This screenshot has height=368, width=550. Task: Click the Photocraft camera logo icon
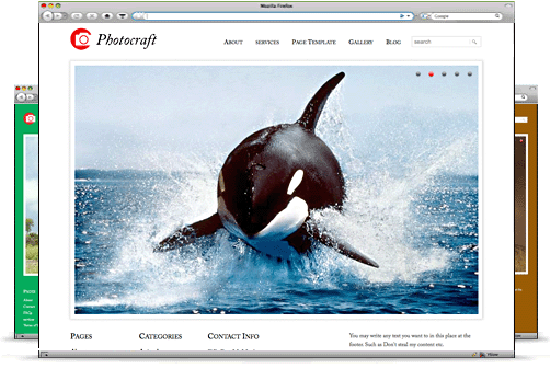click(x=81, y=39)
